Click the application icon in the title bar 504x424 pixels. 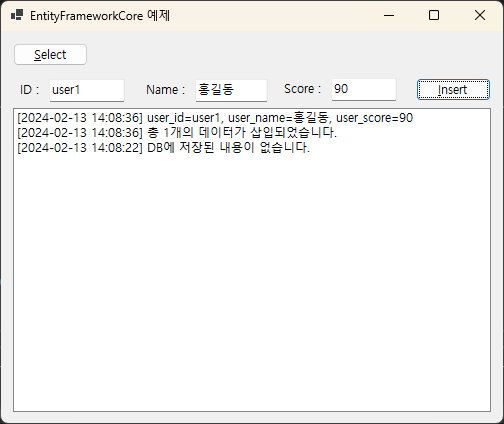[x=17, y=15]
